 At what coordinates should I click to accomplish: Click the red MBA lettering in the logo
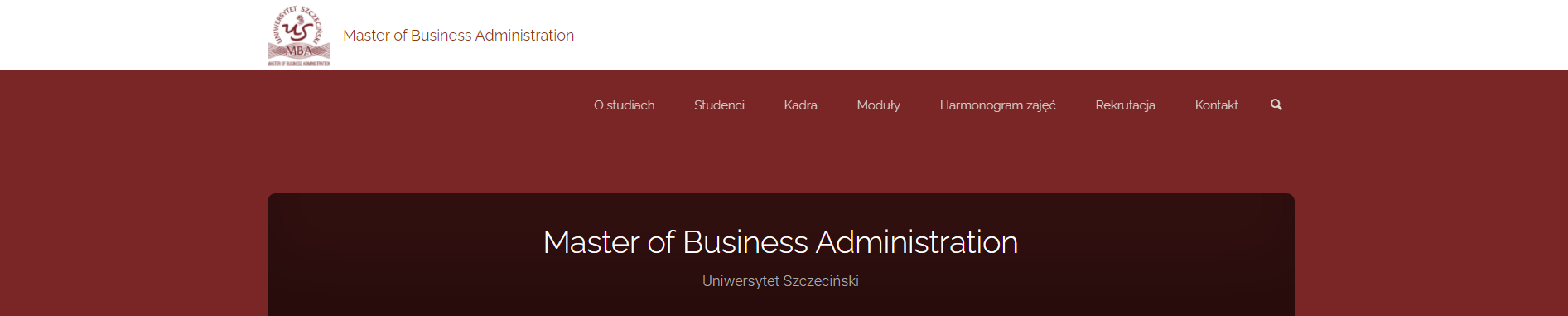pos(299,51)
